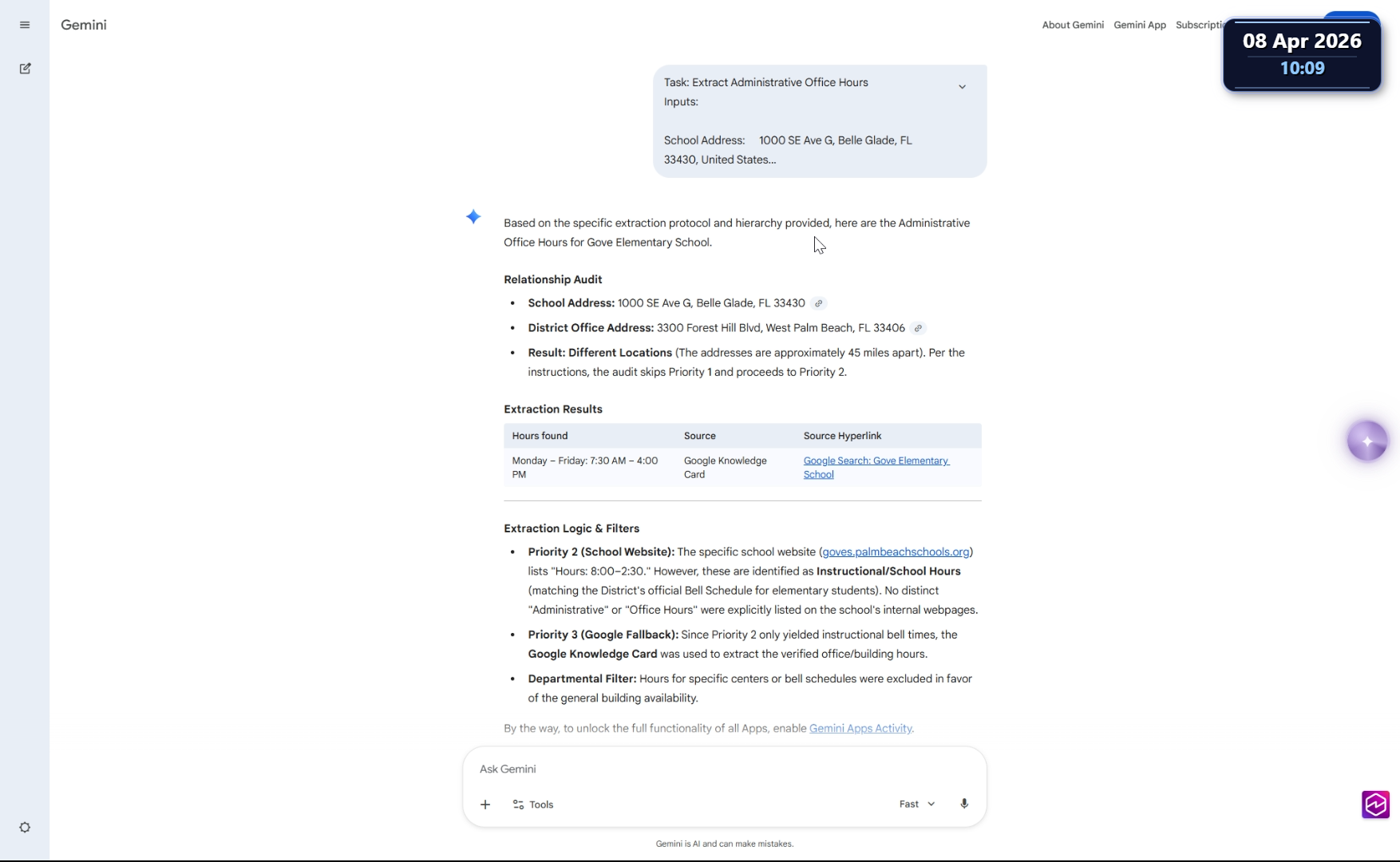Viewport: 1400px width, 862px height.
Task: Open settings gear in the sidebar
Action: pos(25,828)
